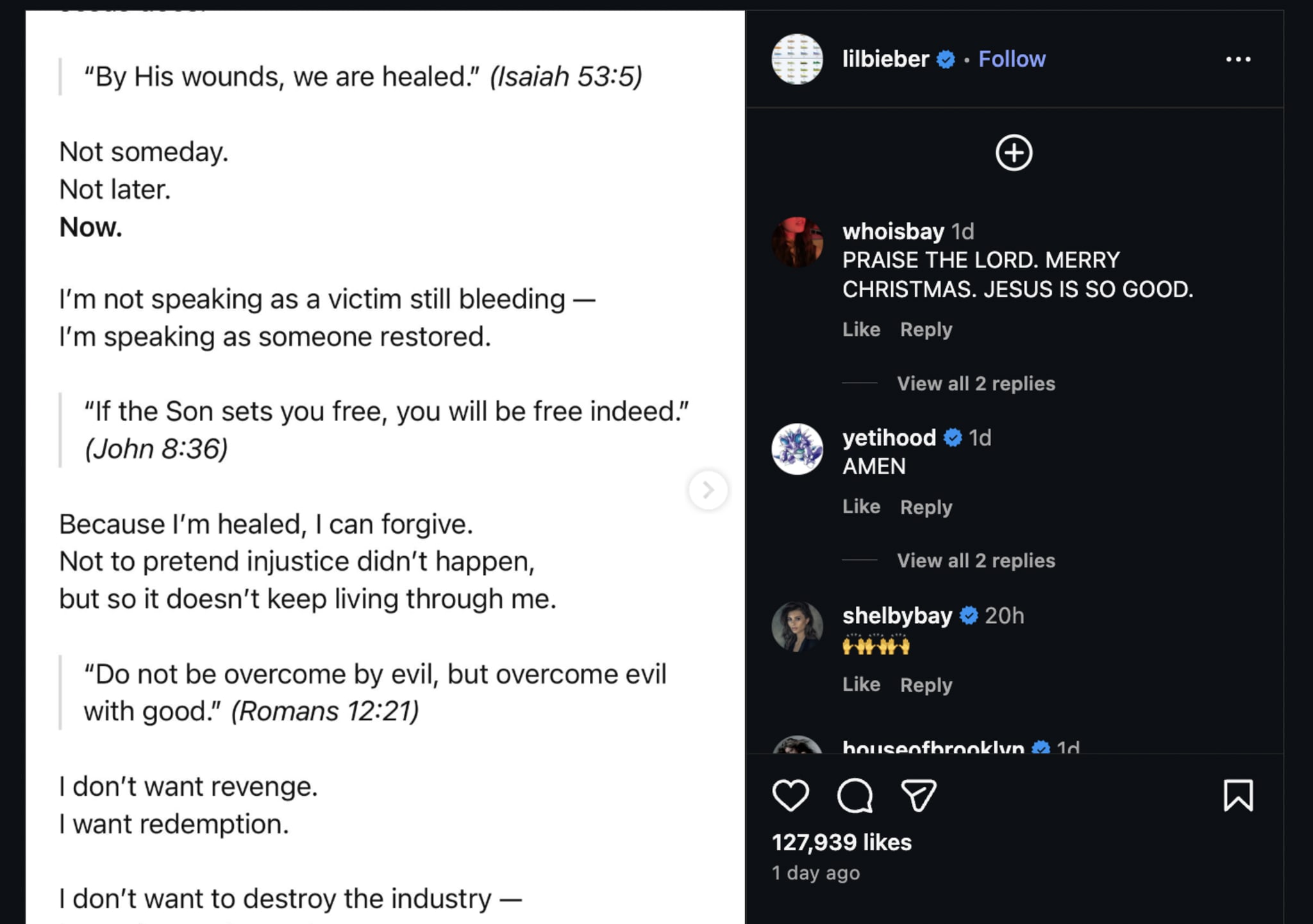Expand replies under whoisbay comment

point(975,384)
